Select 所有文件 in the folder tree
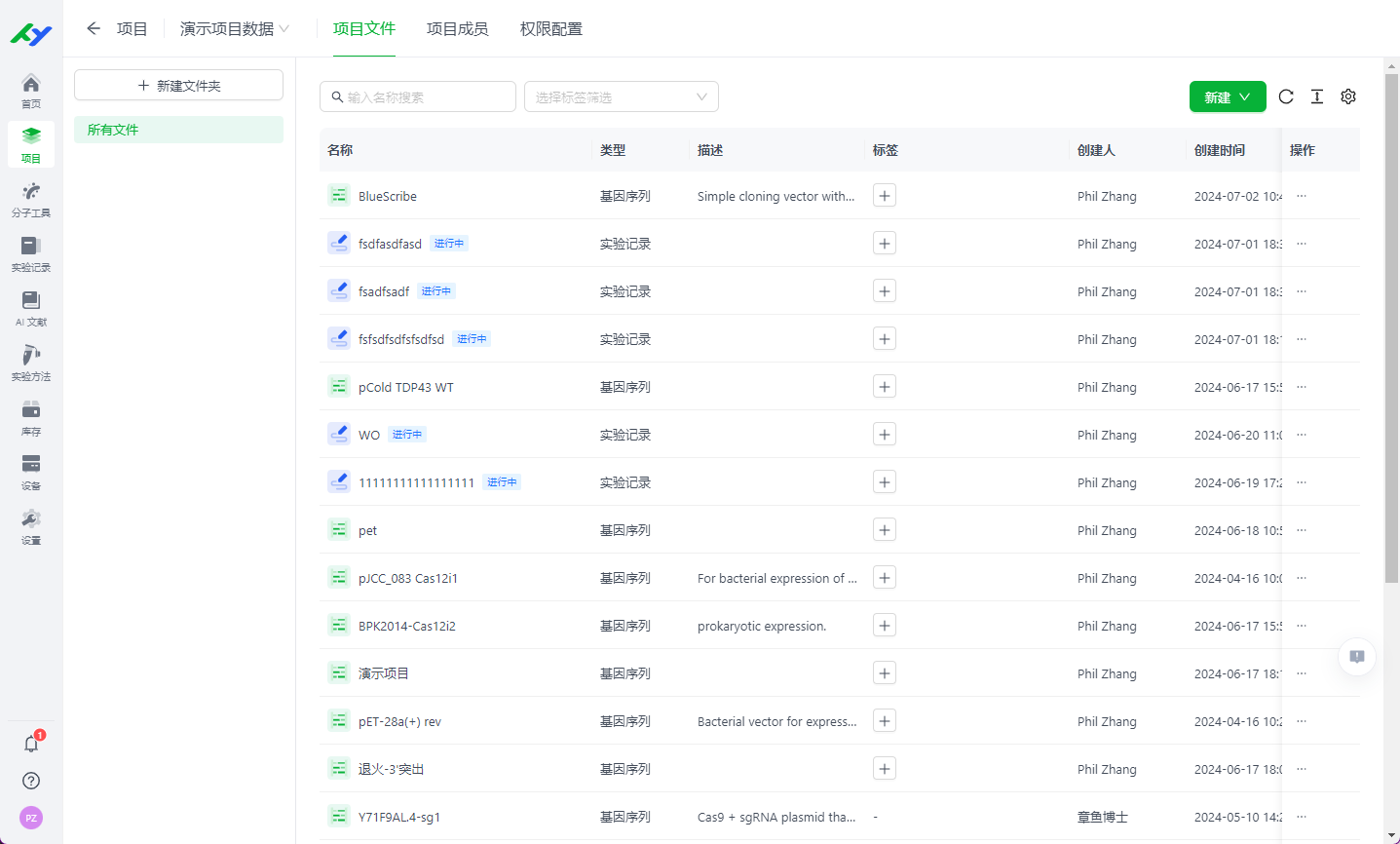The width and height of the screenshot is (1400, 844). coord(113,130)
